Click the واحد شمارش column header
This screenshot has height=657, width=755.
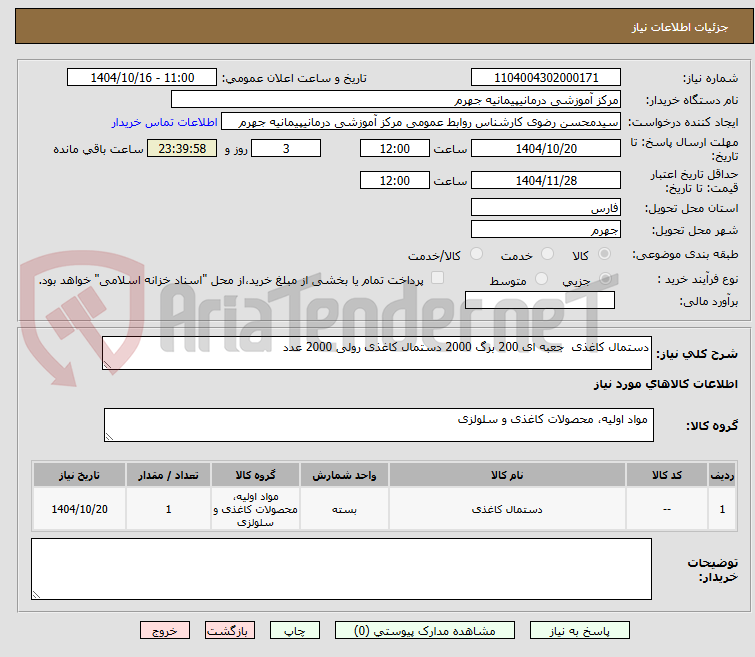(344, 475)
